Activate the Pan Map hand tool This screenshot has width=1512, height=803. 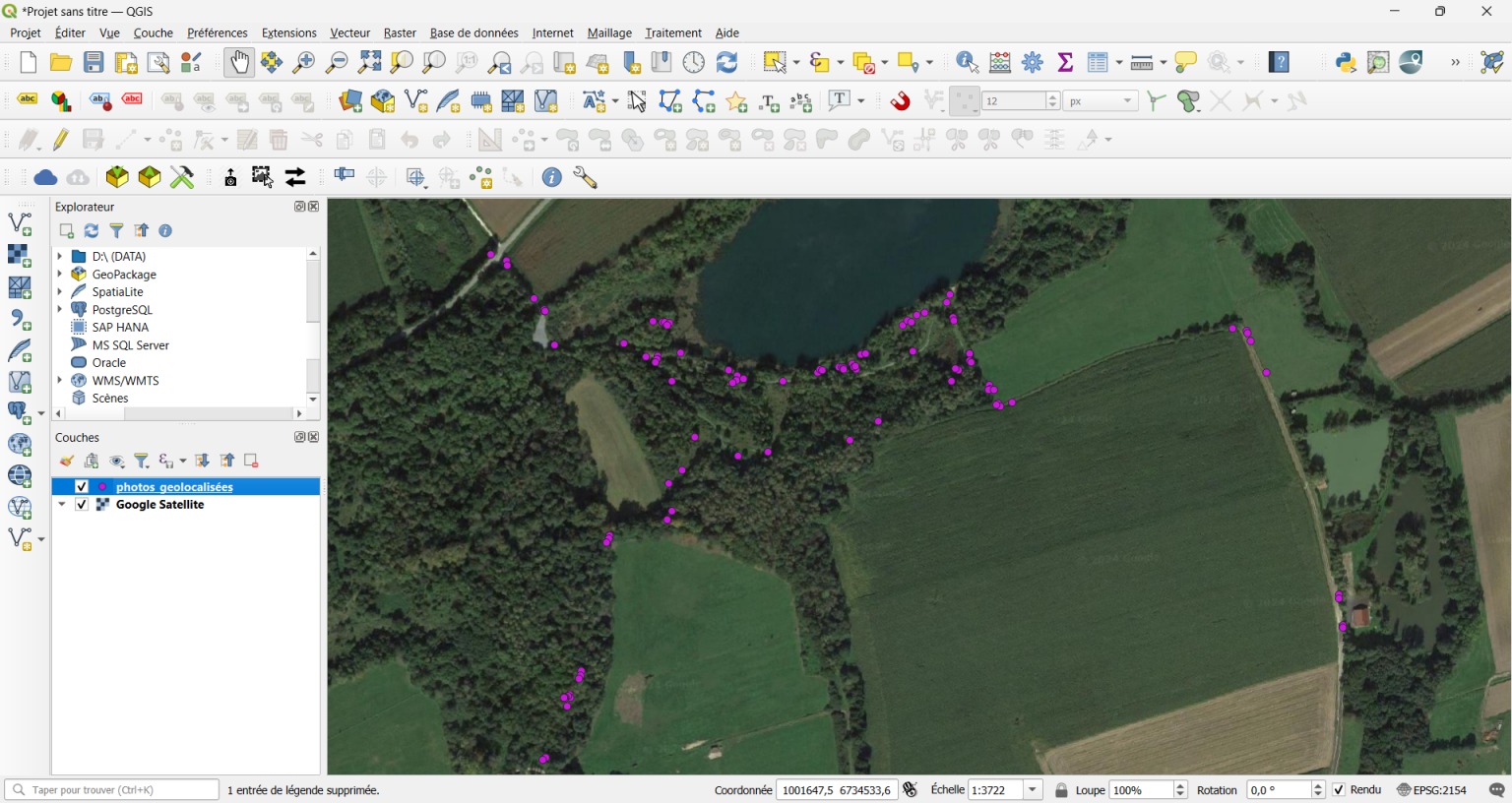coord(239,61)
